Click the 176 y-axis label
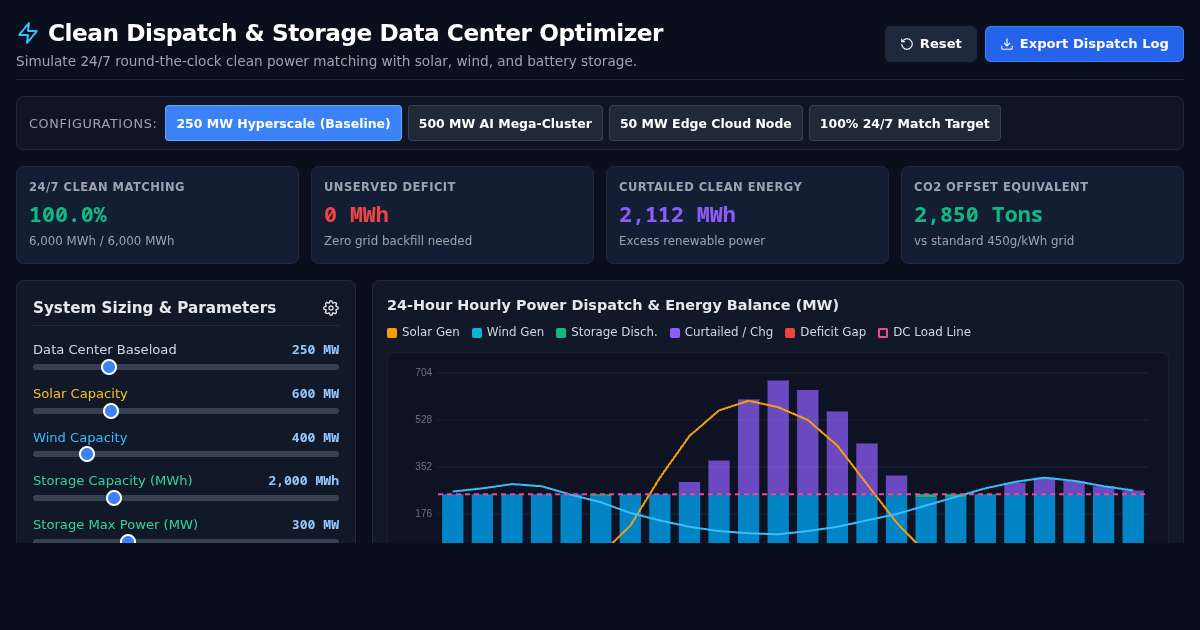Screen dimensions: 1200x630 pos(424,514)
